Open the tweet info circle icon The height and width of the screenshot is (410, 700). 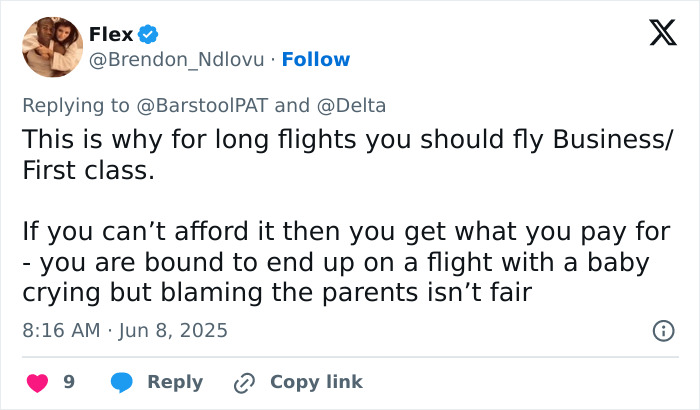662,330
